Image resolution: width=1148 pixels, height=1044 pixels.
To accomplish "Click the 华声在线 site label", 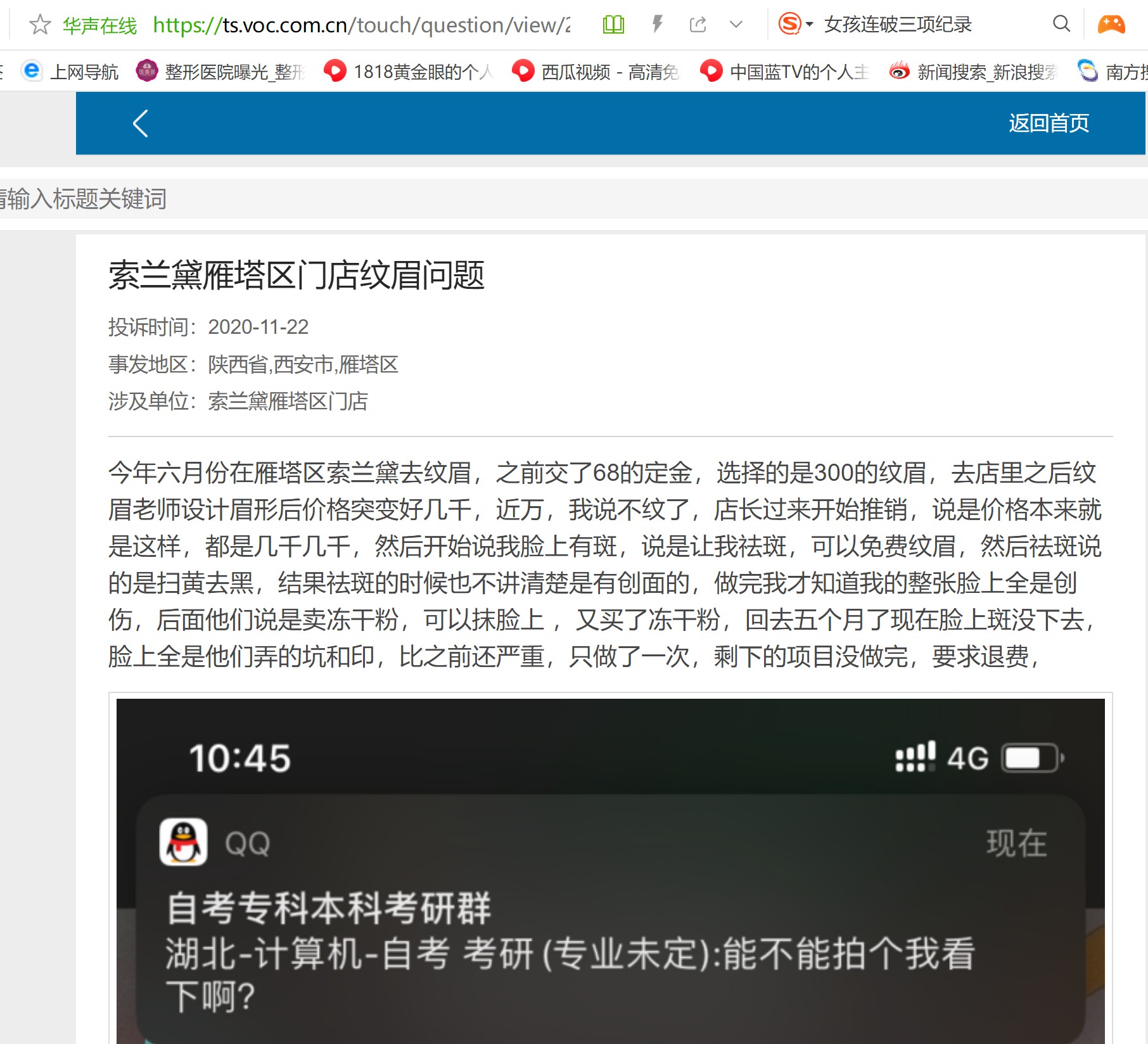I will (x=99, y=25).
